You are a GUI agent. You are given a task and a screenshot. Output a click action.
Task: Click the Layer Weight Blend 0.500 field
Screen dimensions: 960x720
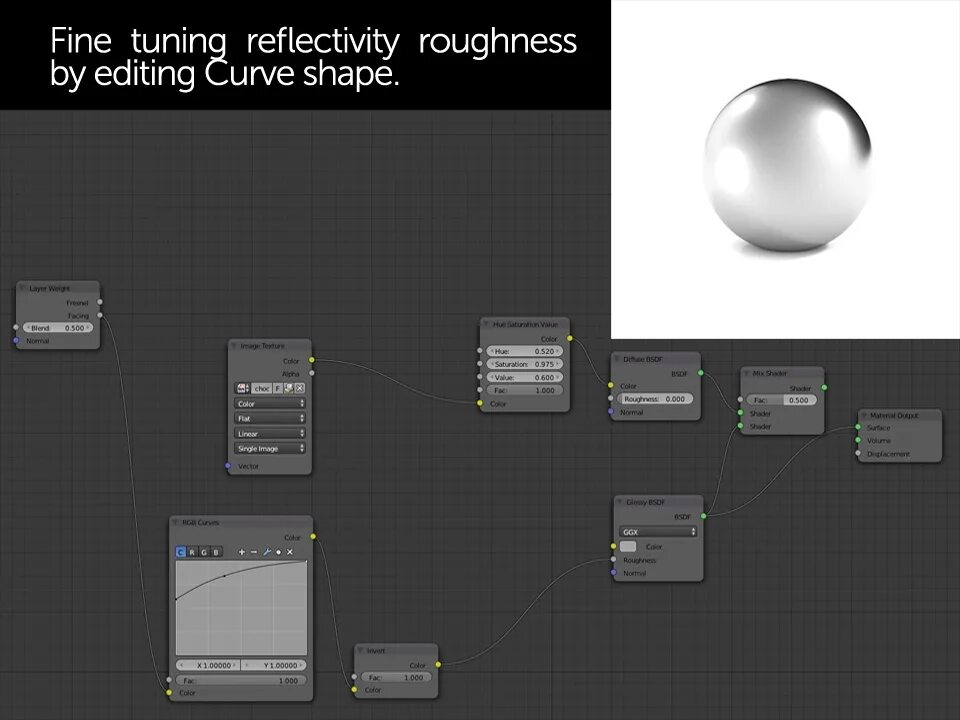(58, 328)
